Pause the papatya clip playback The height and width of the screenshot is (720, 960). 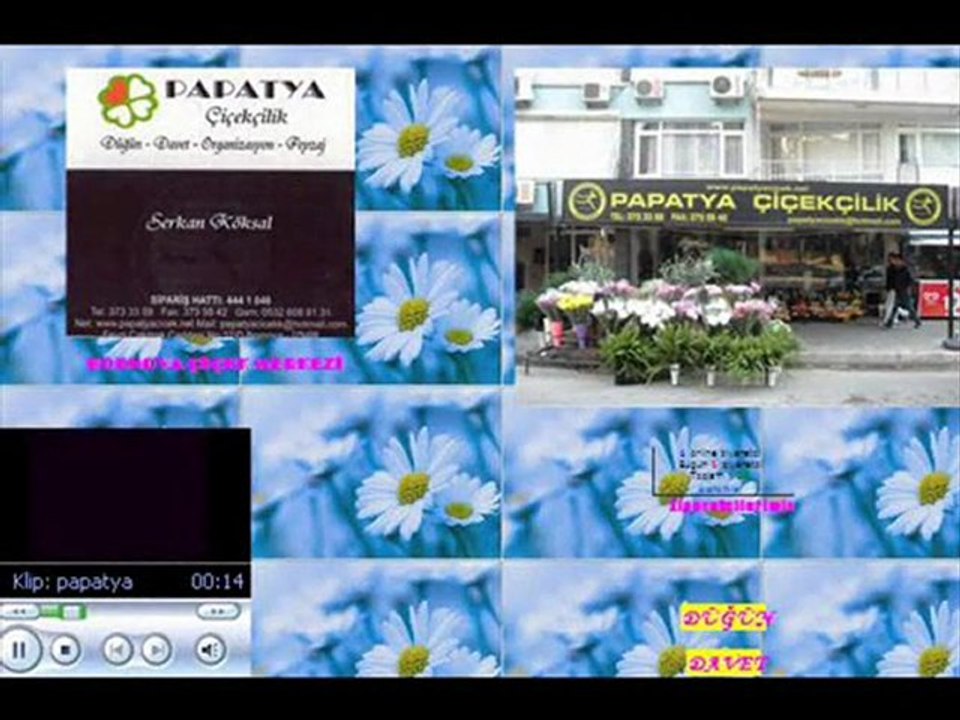click(x=19, y=650)
